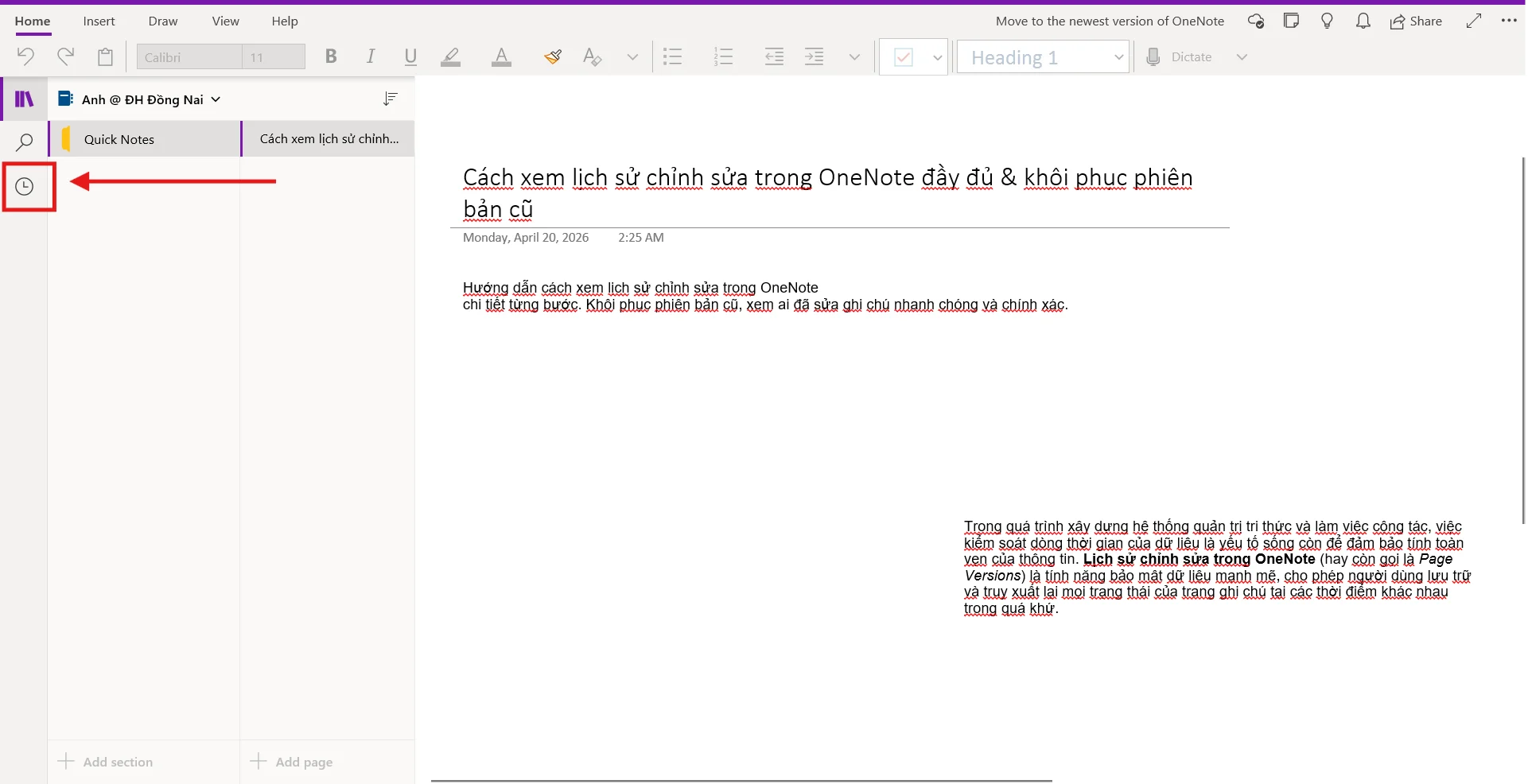Select the Format Painter brush
1528x784 pixels.
click(x=553, y=56)
